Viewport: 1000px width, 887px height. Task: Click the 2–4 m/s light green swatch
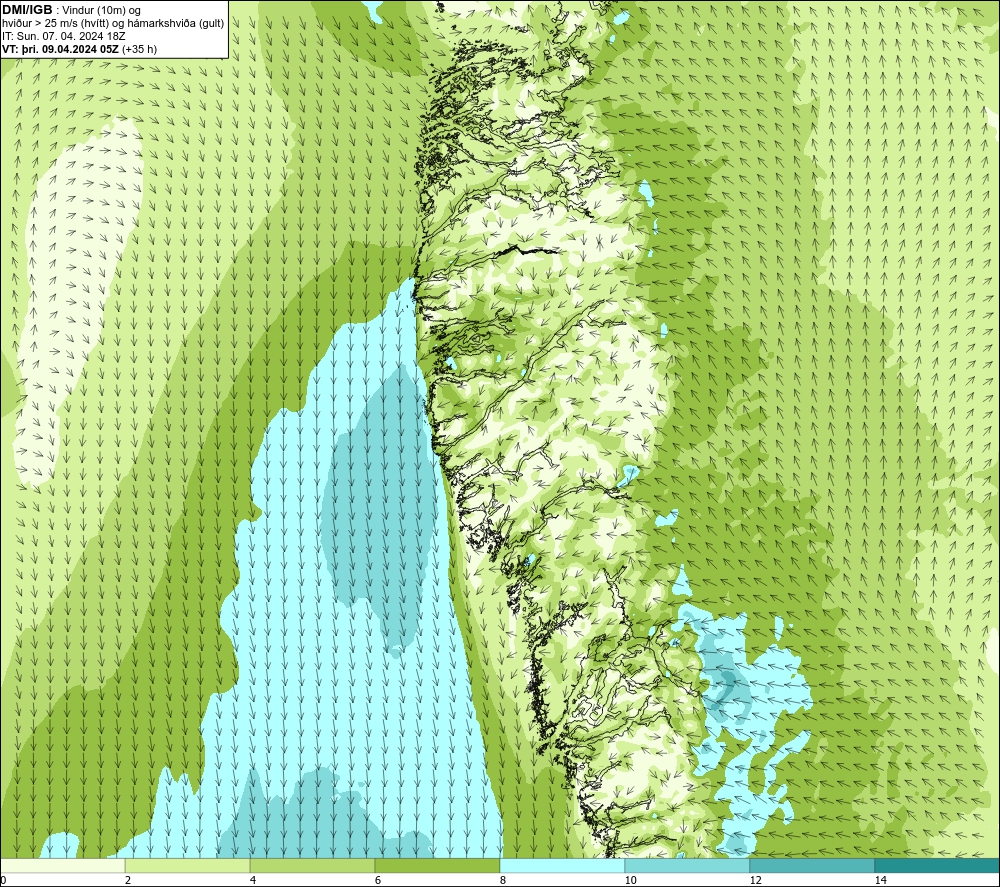[x=188, y=865]
